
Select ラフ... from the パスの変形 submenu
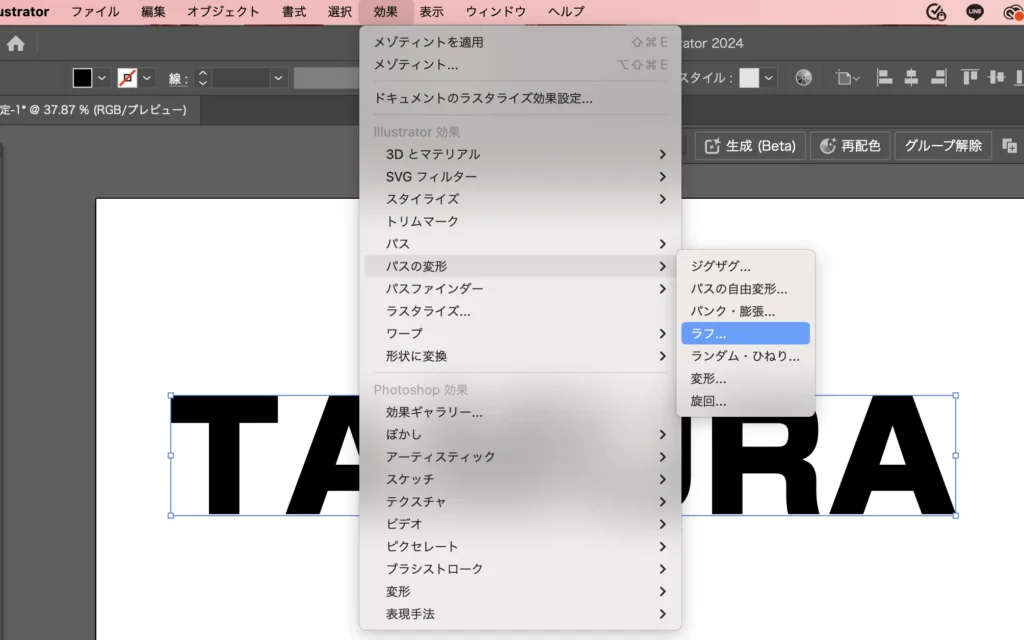click(745, 334)
